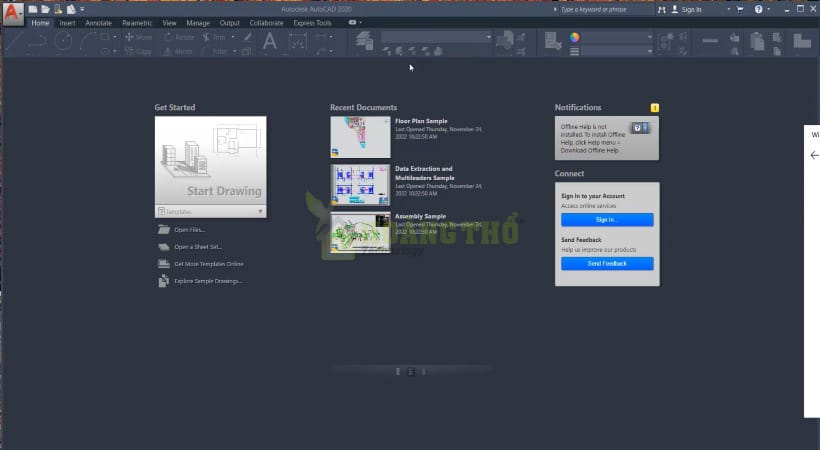Select the Text tool in the ribbon
820x450 pixels.
pos(269,40)
